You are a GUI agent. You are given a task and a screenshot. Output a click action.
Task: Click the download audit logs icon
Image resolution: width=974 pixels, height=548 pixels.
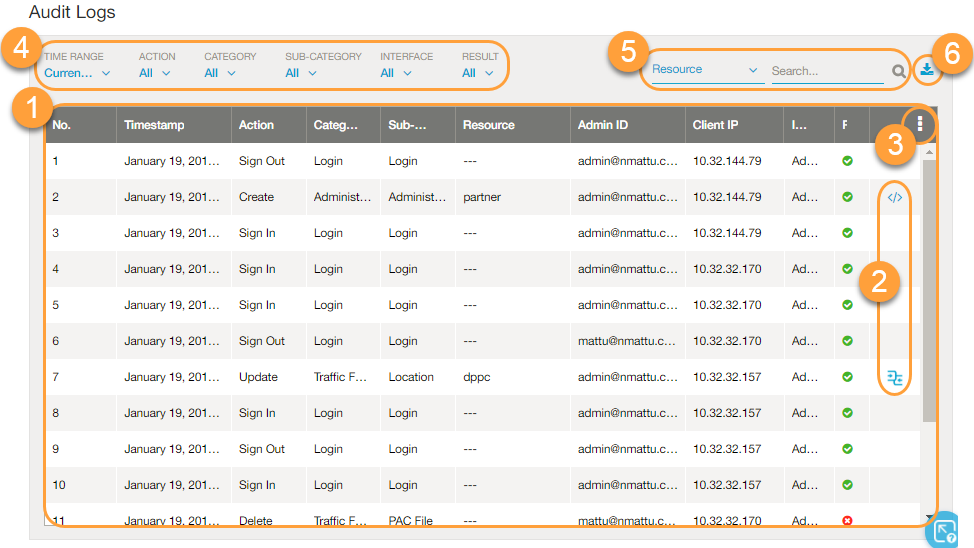tap(927, 69)
